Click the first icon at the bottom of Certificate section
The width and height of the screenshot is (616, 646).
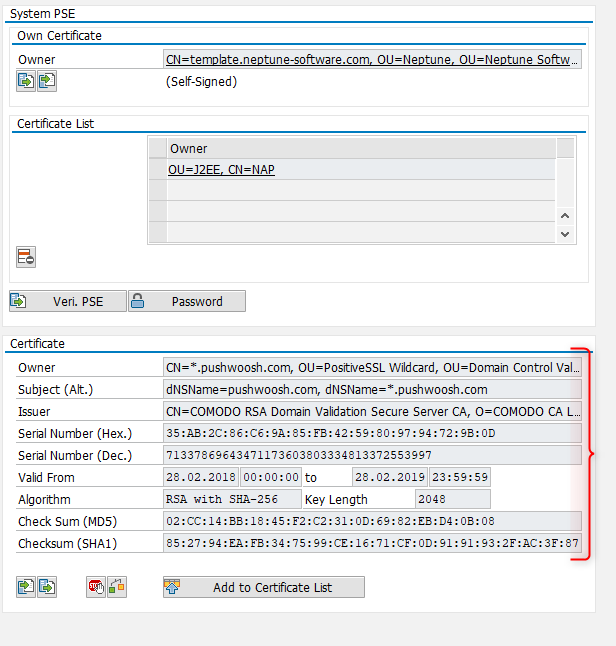(x=26, y=587)
